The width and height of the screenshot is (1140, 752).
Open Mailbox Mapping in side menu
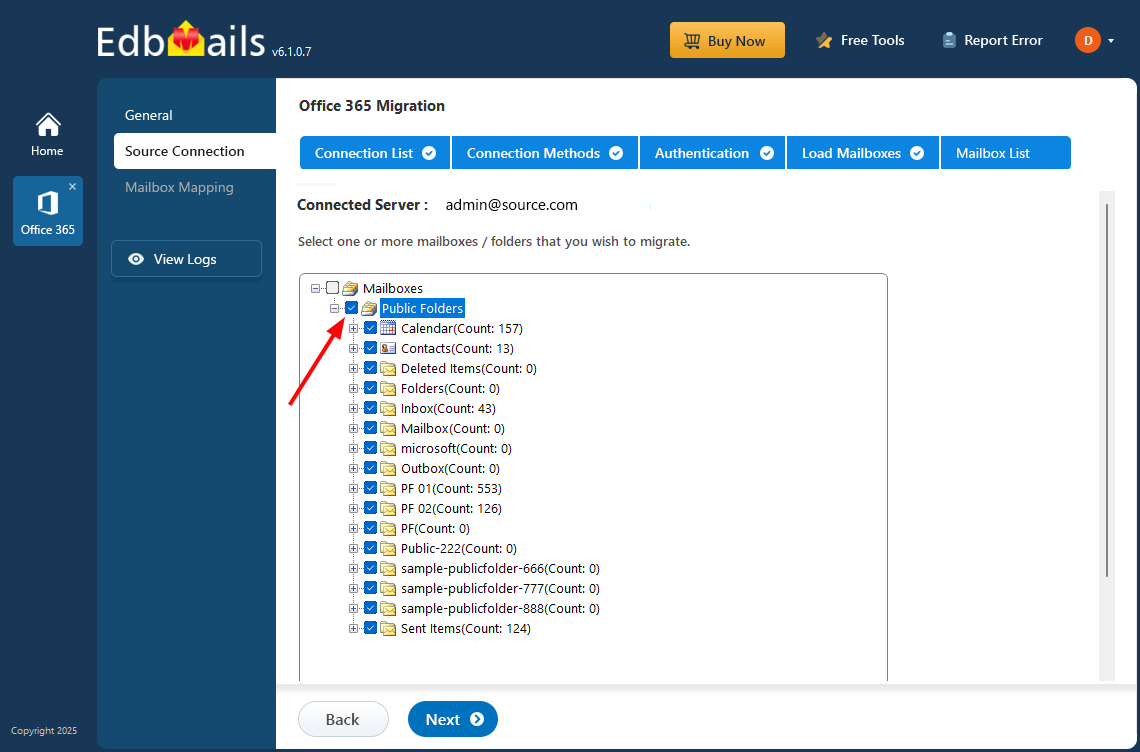180,187
